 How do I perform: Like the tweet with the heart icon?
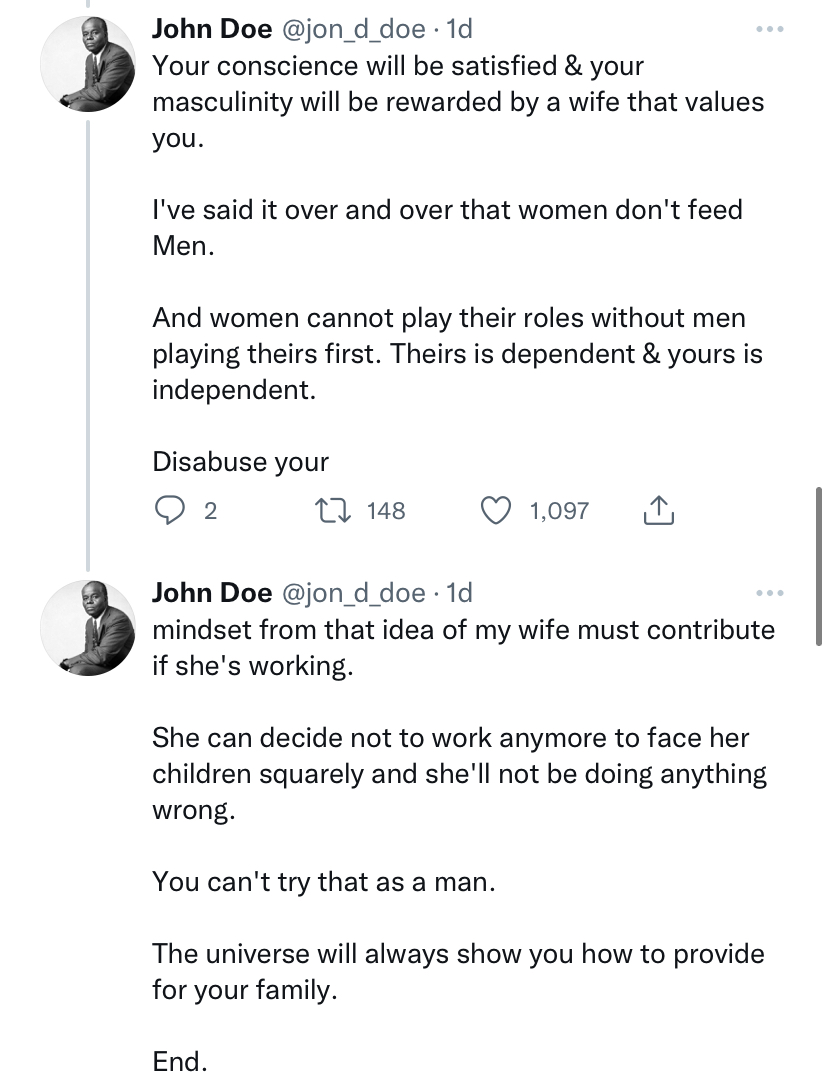tap(495, 512)
